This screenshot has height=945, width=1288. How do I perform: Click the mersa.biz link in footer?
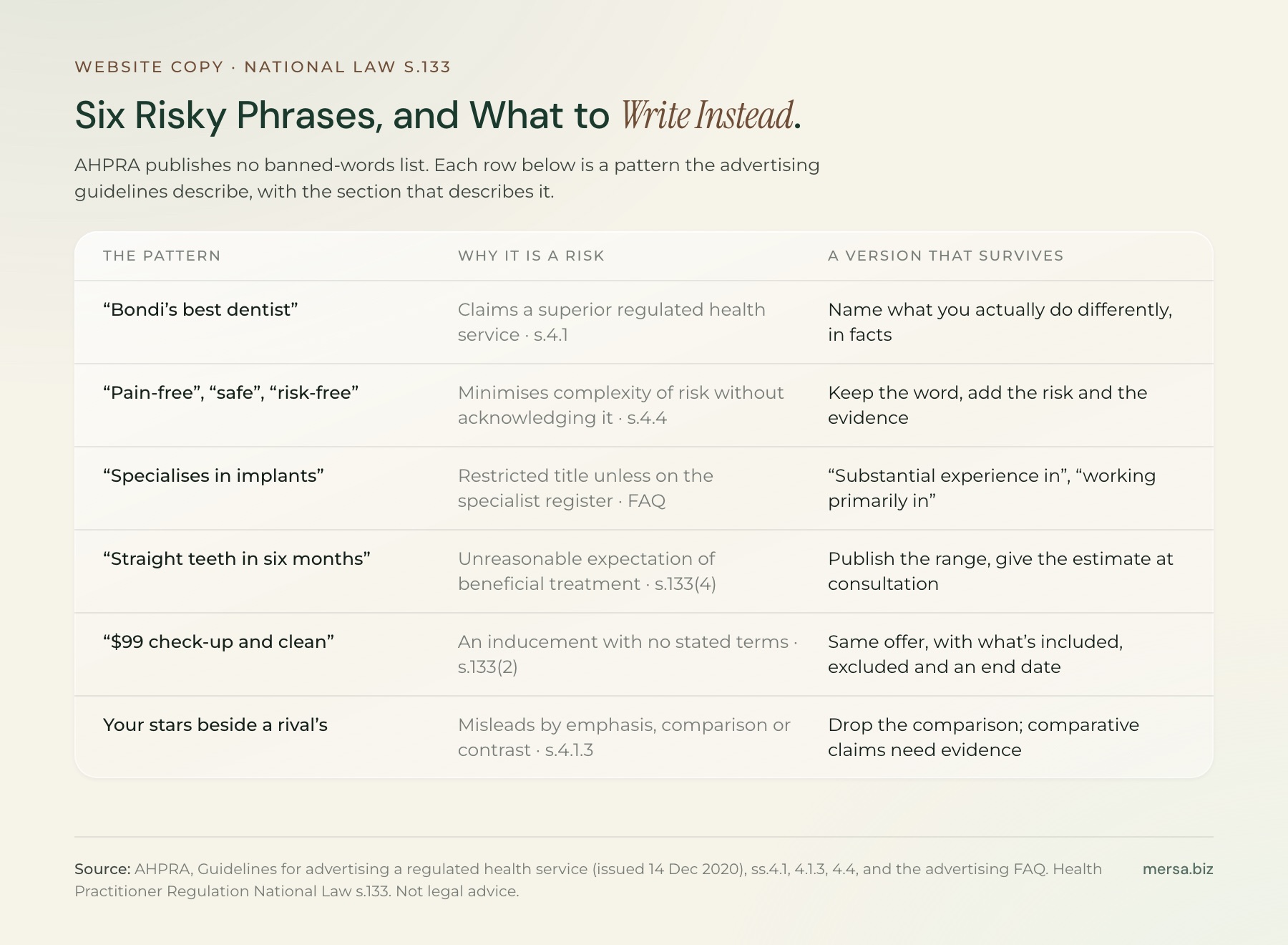pyautogui.click(x=1178, y=869)
